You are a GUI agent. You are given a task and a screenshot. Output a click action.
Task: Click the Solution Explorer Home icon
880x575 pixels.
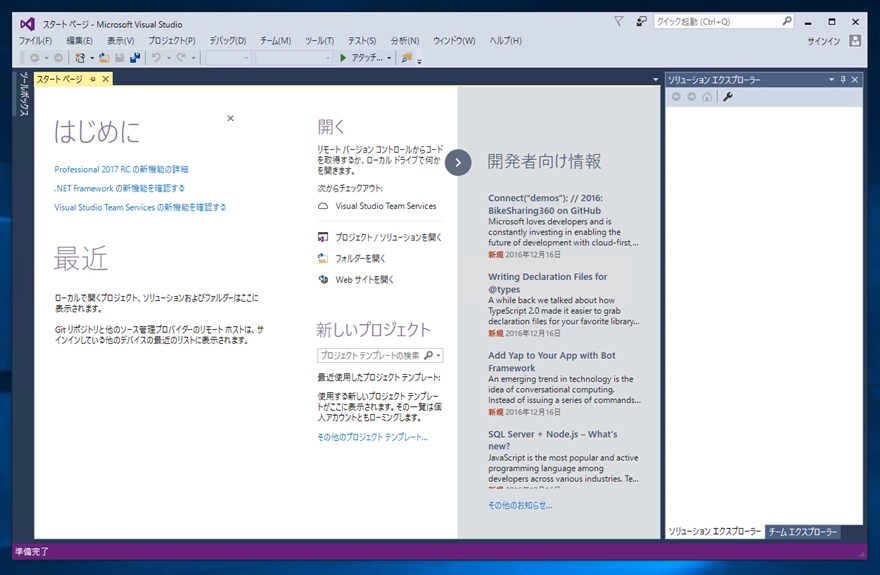(707, 96)
